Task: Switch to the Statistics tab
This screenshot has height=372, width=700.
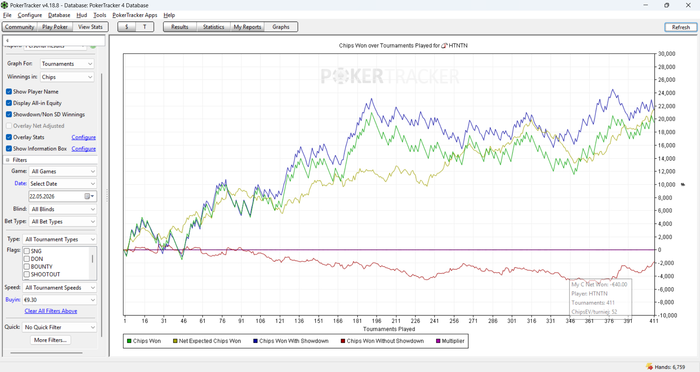Action: pyautogui.click(x=213, y=27)
